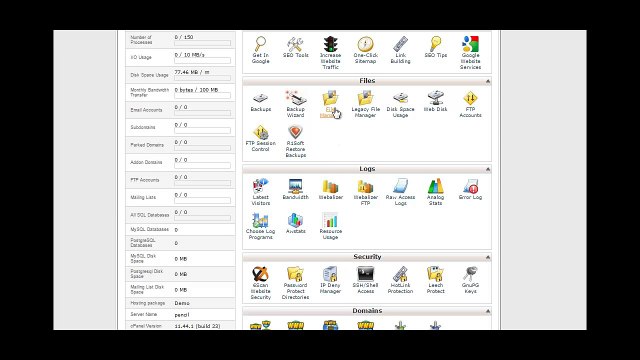
Task: Open Raw Access Logs
Action: pyautogui.click(x=400, y=192)
